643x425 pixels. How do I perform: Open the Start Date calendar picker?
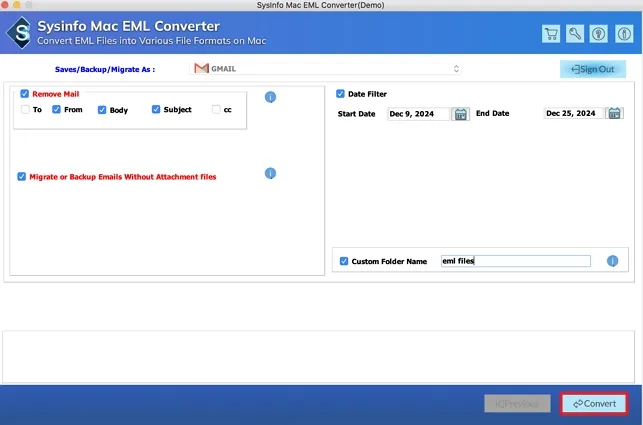[460, 114]
